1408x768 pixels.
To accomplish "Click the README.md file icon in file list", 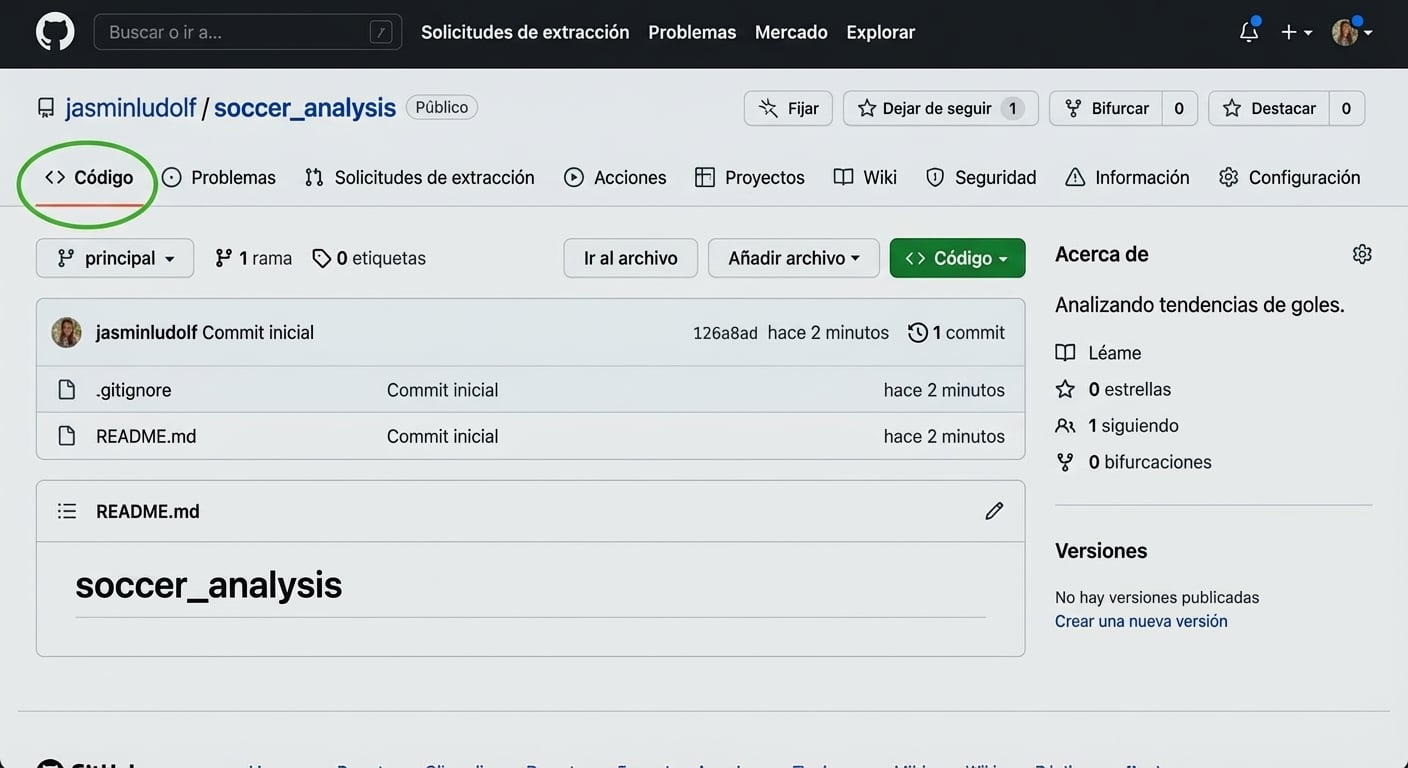I will [x=67, y=436].
